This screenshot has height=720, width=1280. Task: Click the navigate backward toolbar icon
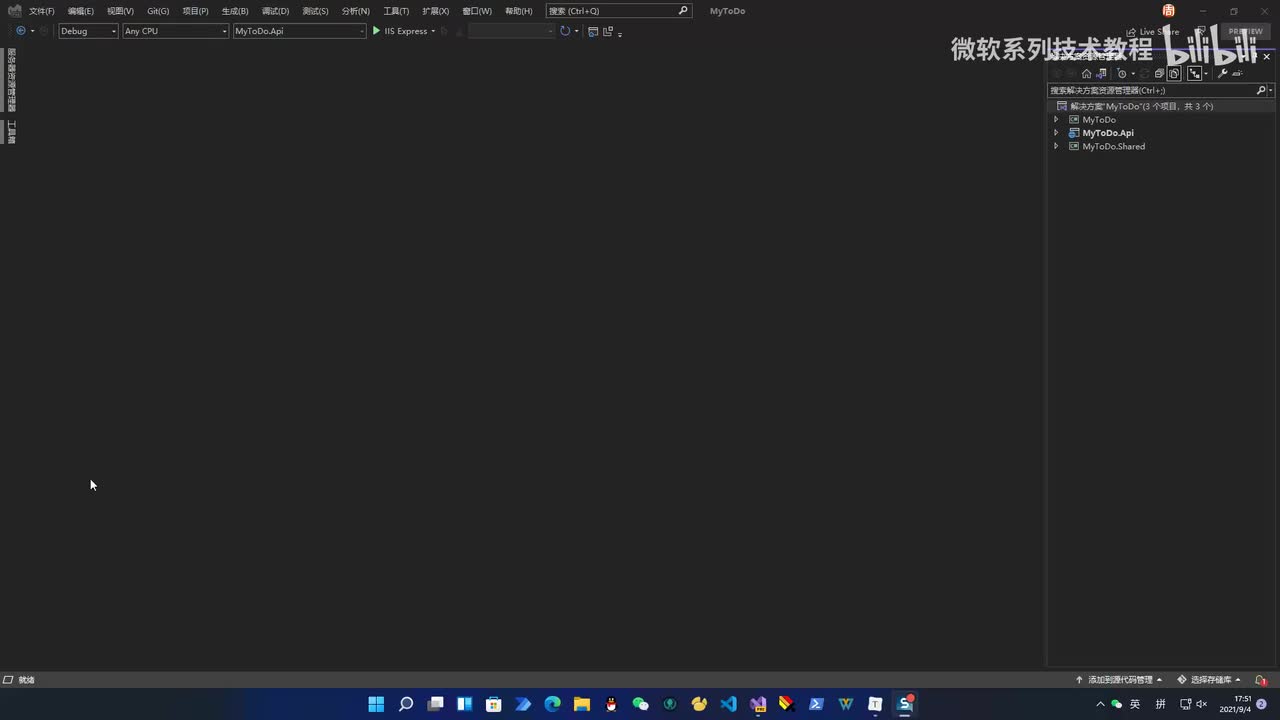(20, 31)
